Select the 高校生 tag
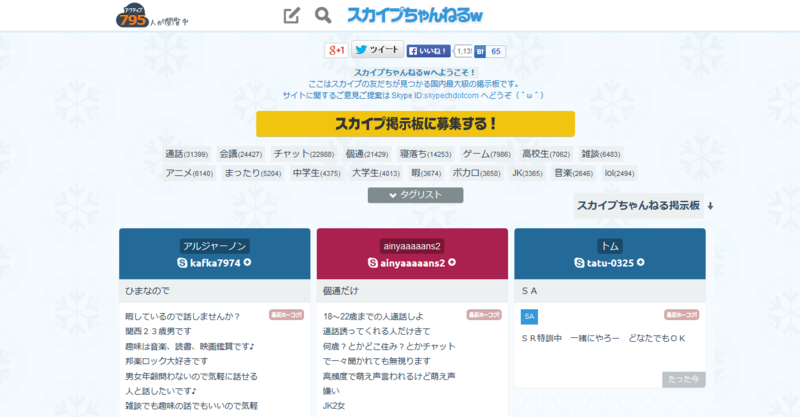Screen dimensions: 800x417 coord(546,154)
